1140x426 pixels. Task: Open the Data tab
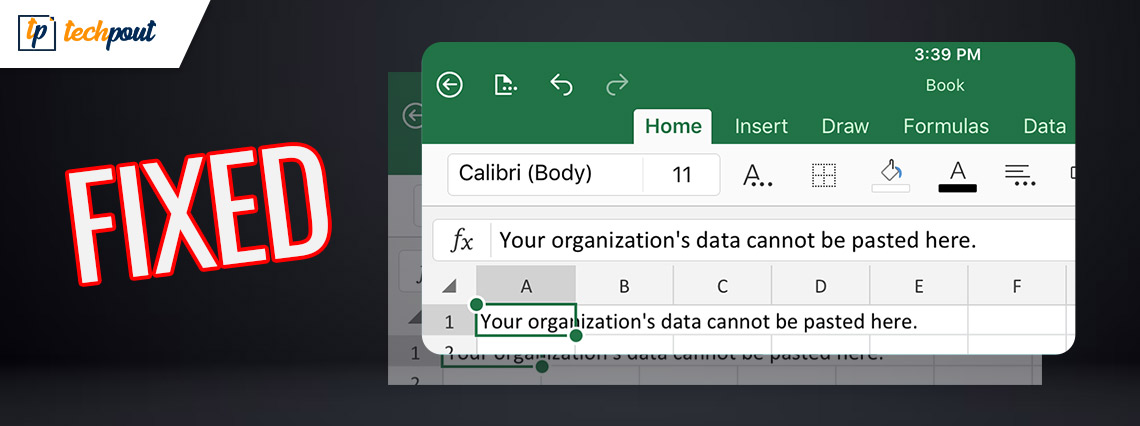point(1044,126)
